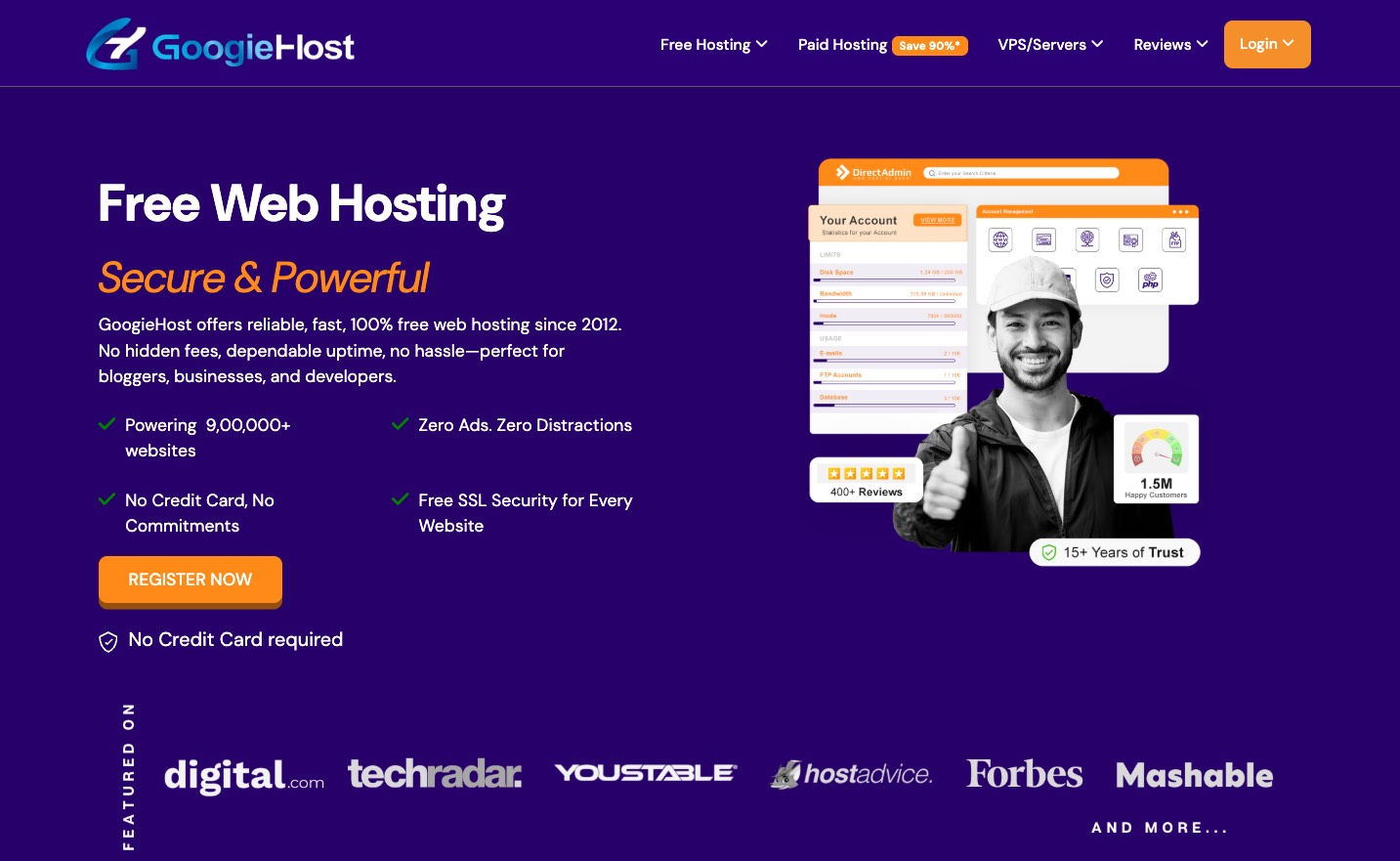Click the 'No Credit Card required' text
The width and height of the screenshot is (1400, 861).
235,639
